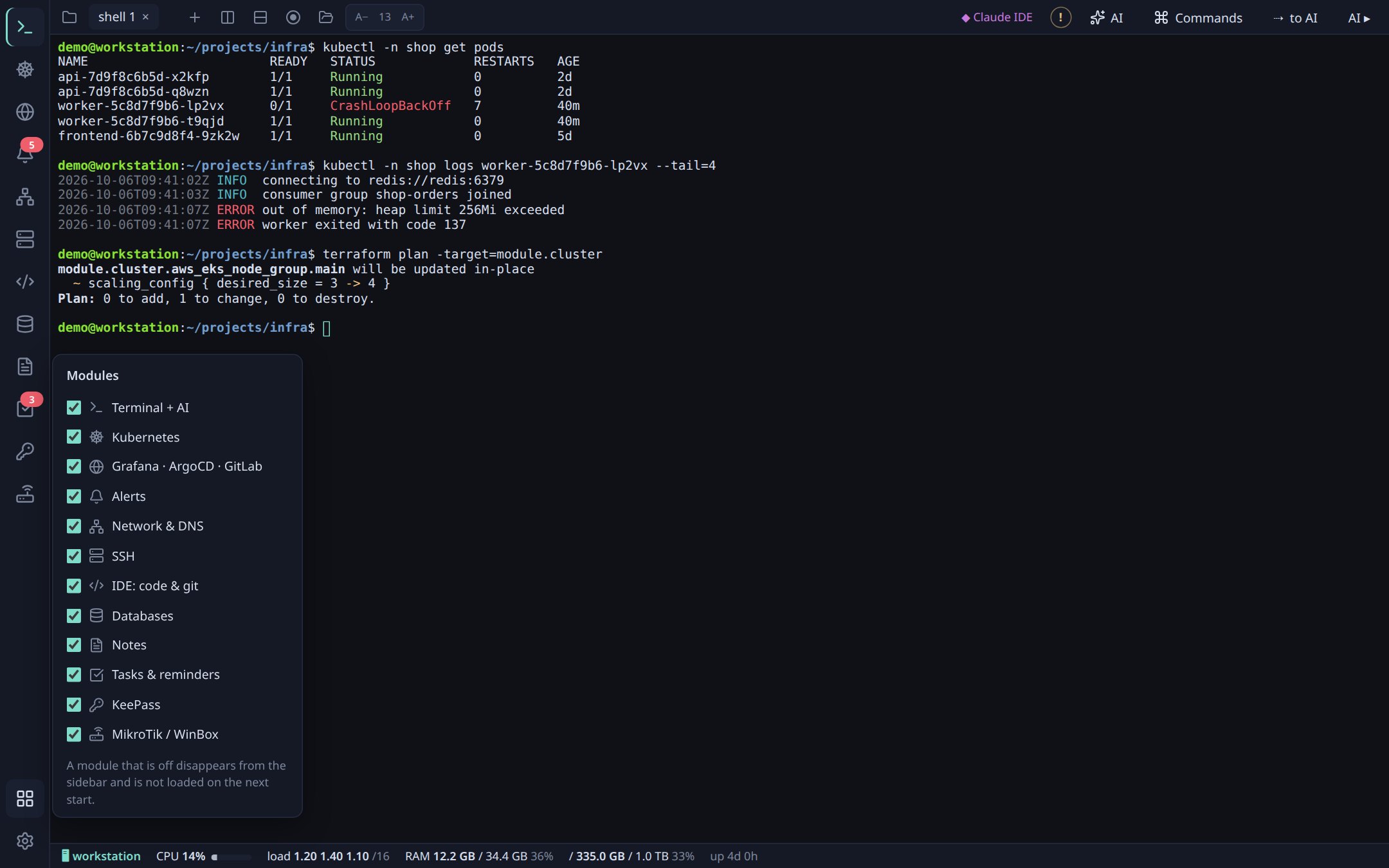Uncheck the Kubernetes module
This screenshot has height=868, width=1389.
(74, 437)
